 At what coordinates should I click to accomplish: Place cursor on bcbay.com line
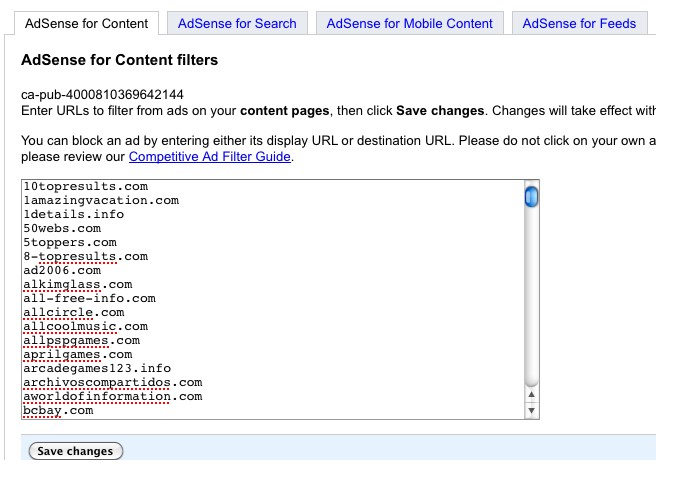click(x=58, y=410)
